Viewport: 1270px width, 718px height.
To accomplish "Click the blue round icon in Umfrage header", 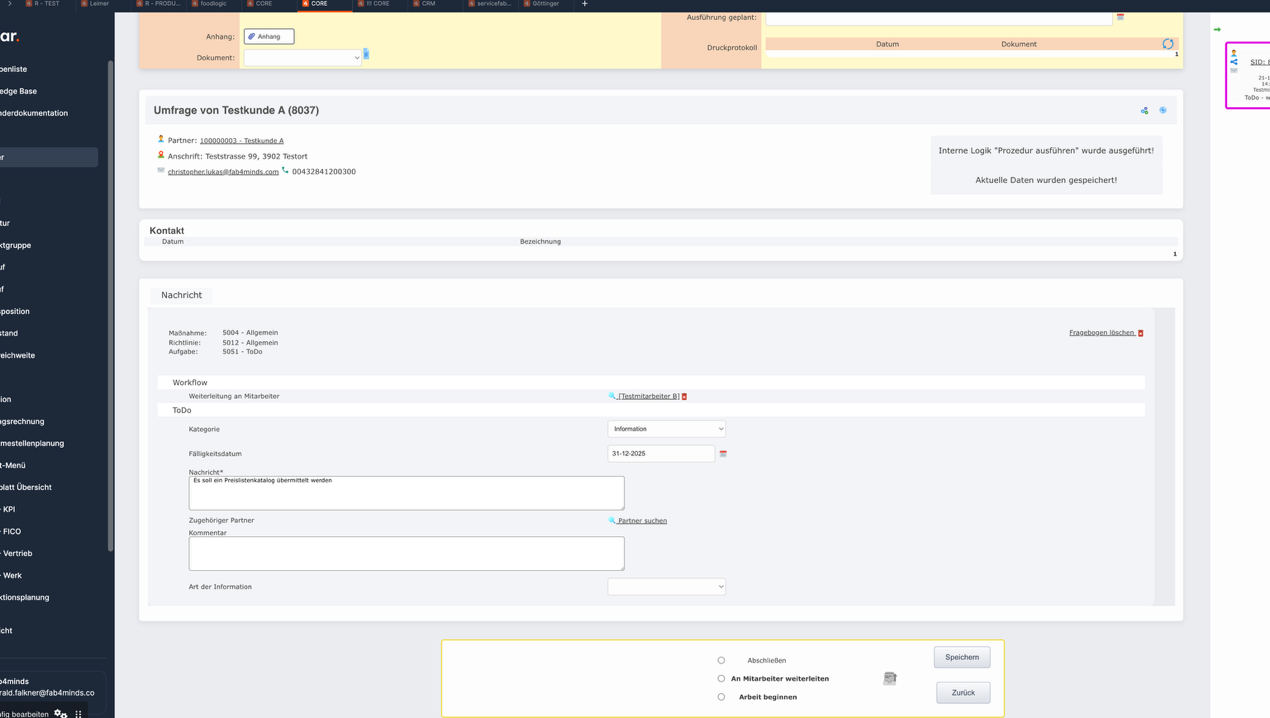I will point(1163,111).
